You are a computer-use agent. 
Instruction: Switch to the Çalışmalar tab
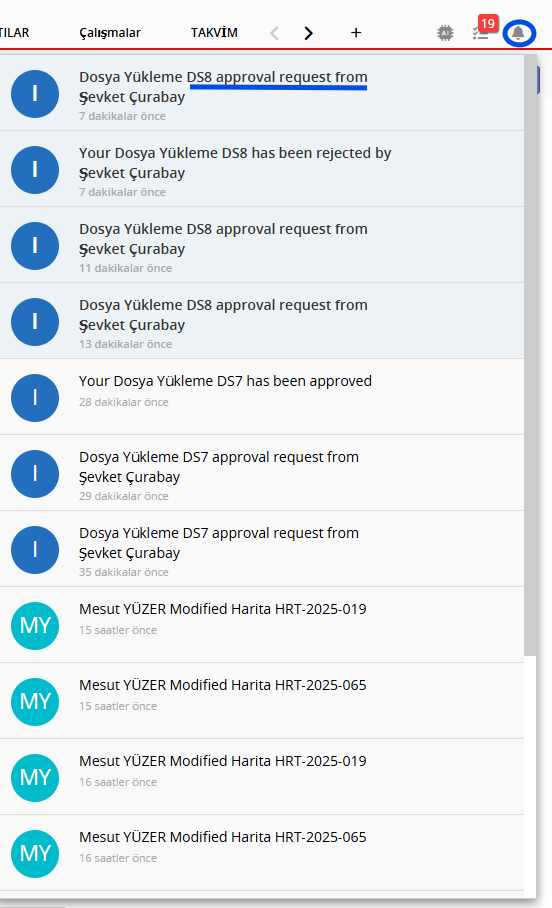[110, 33]
